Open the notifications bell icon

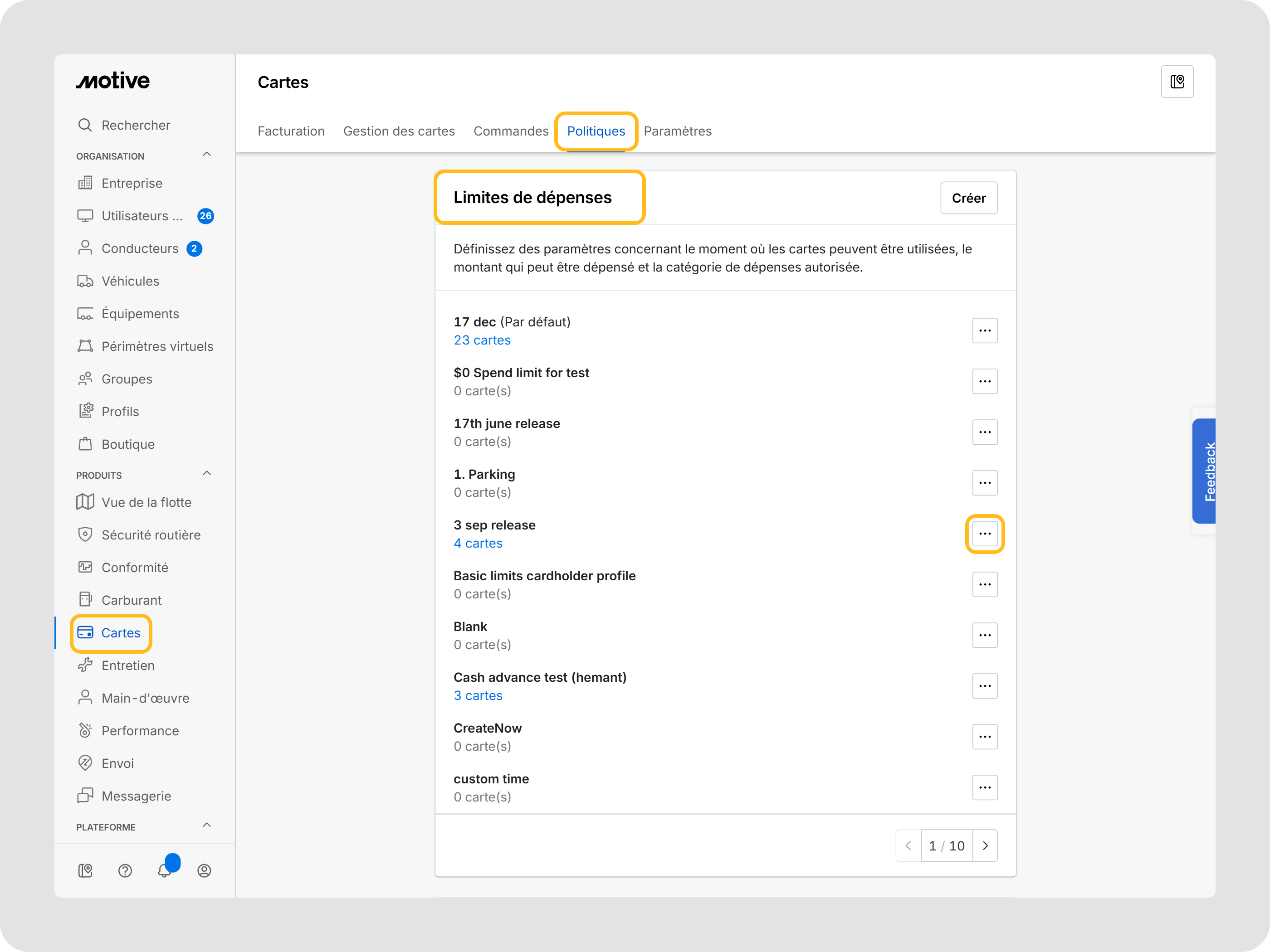pos(165,870)
